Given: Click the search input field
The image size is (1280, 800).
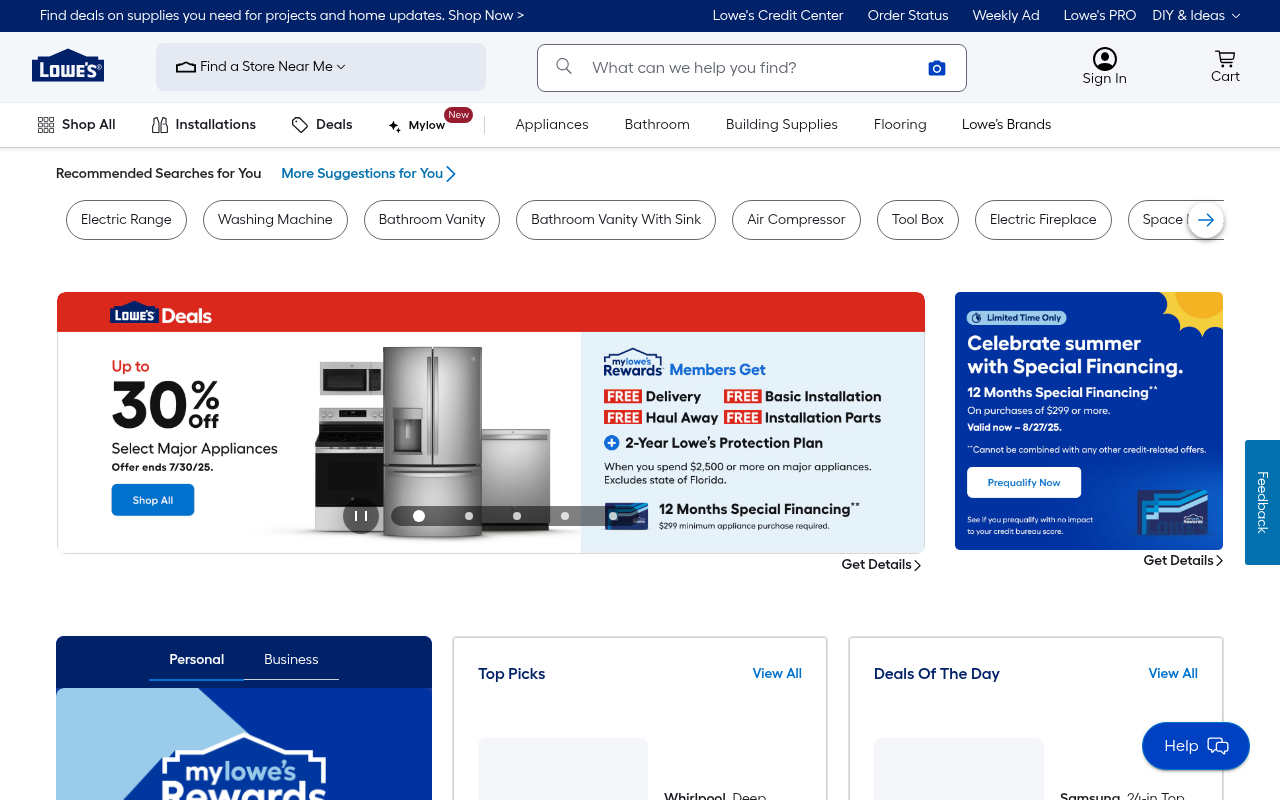Looking at the screenshot, I should (x=752, y=68).
